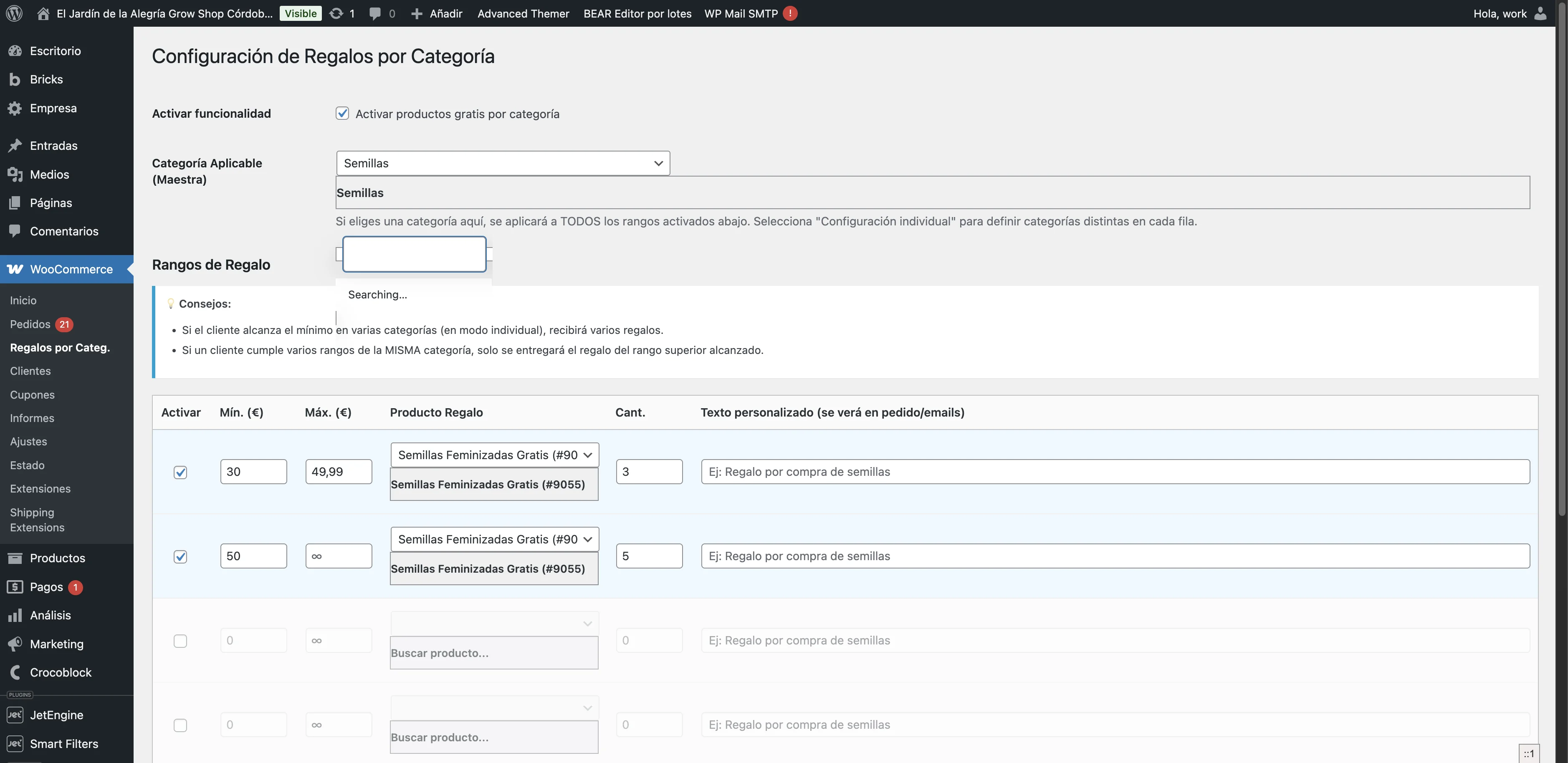Open the Semillas category dropdown
The height and width of the screenshot is (763, 1568).
coord(503,163)
